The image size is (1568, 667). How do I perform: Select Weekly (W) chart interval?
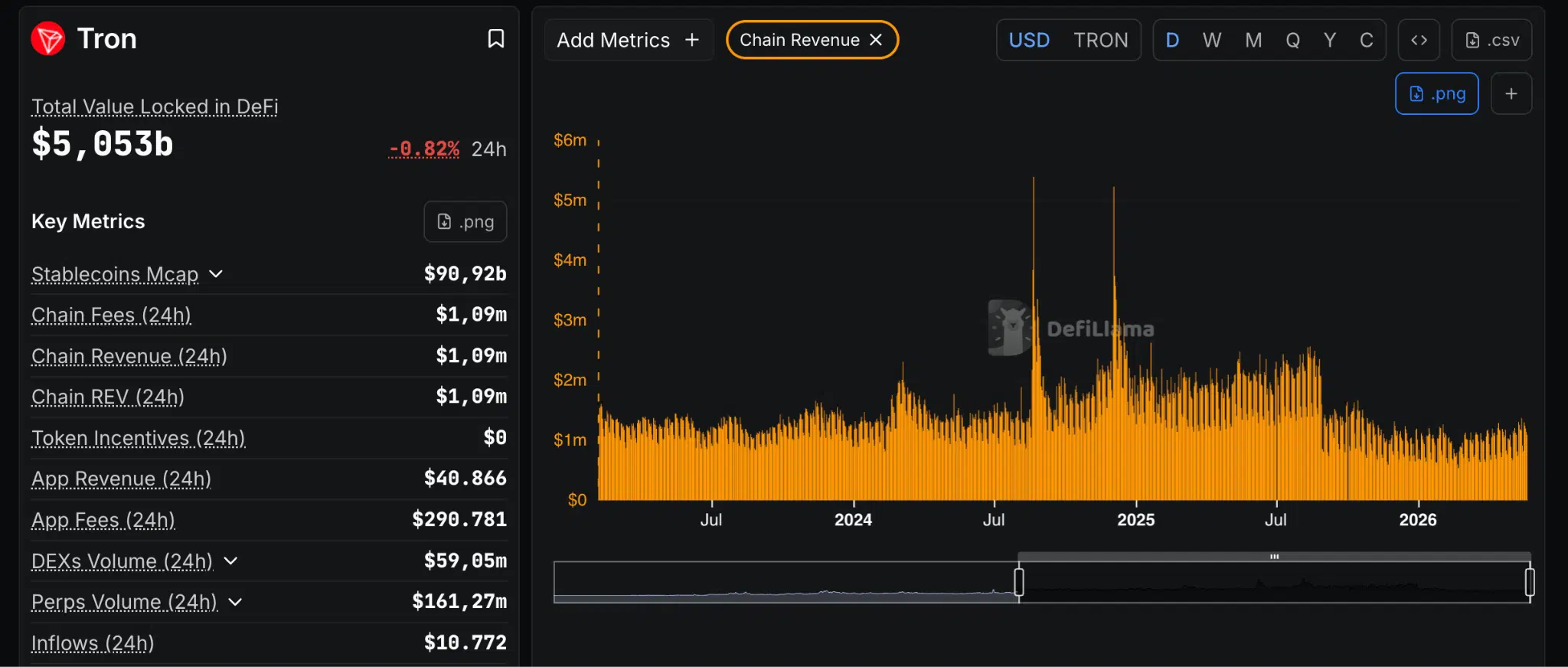point(1212,40)
